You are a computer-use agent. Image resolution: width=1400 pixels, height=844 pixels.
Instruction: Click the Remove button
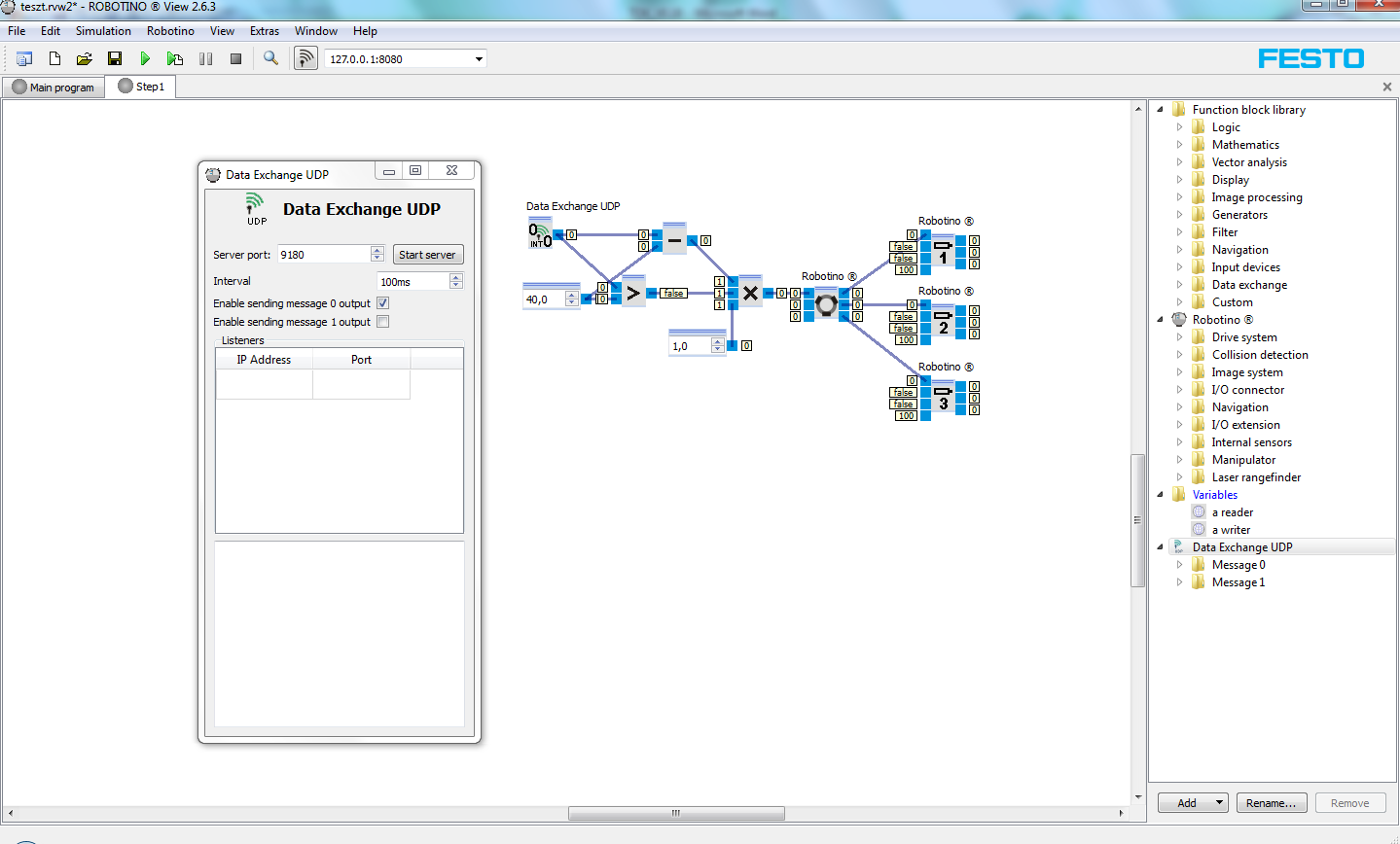coord(1350,803)
